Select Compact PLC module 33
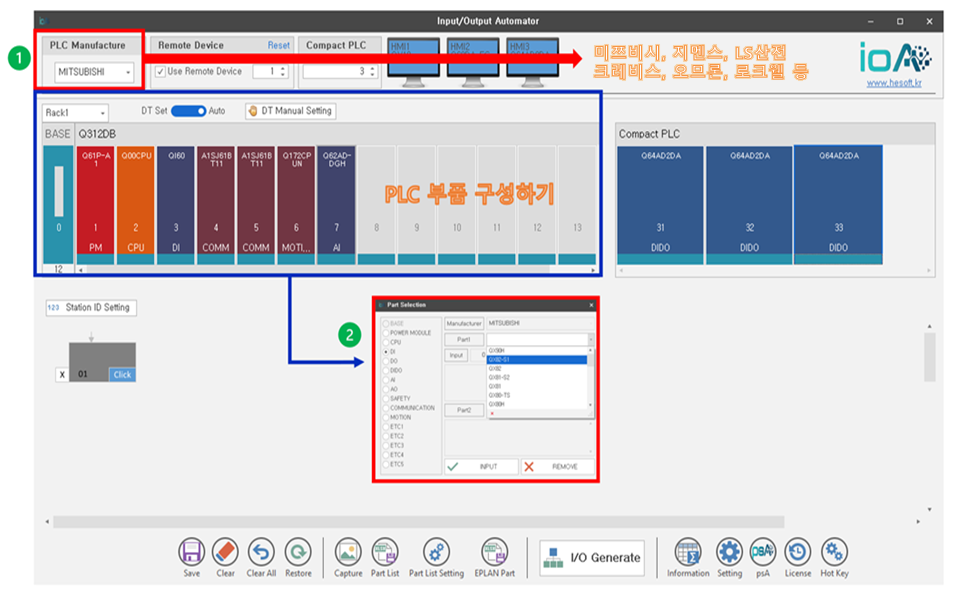 point(839,205)
